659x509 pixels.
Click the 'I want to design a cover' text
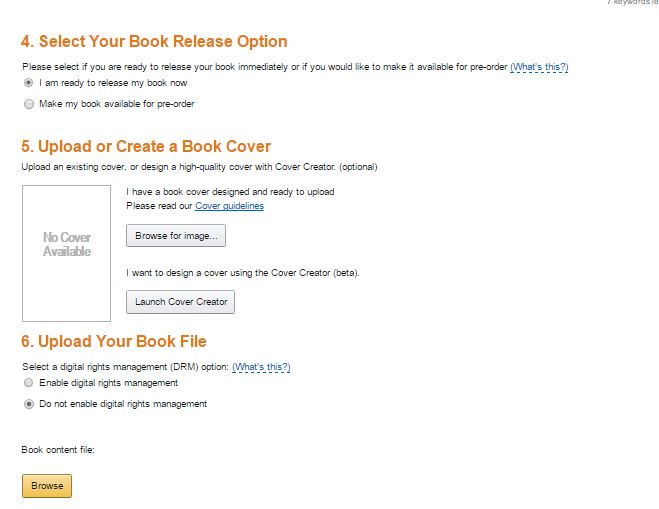(x=242, y=273)
